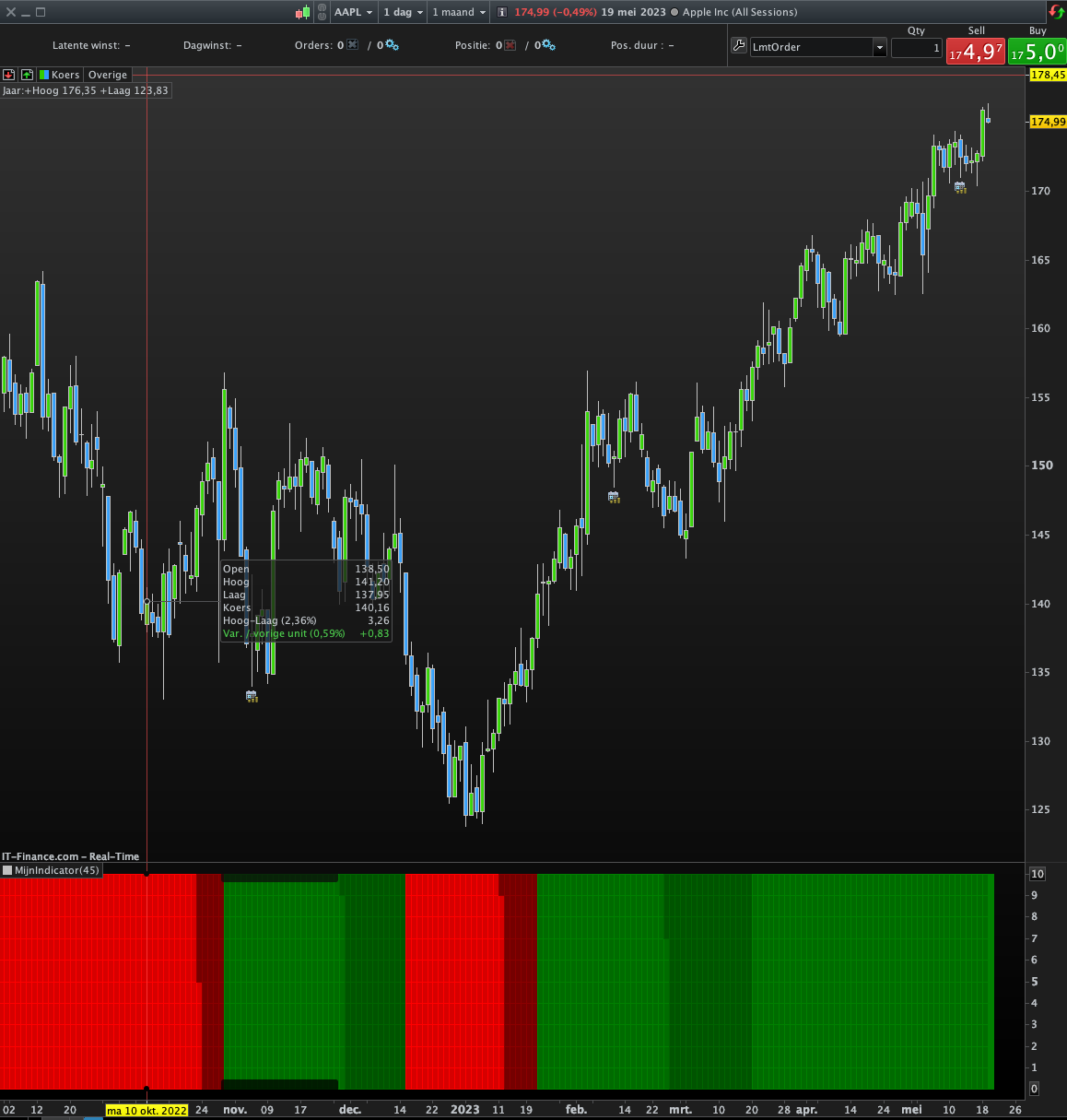Open the Overige settings tab
The height and width of the screenshot is (1120, 1067).
[x=108, y=75]
